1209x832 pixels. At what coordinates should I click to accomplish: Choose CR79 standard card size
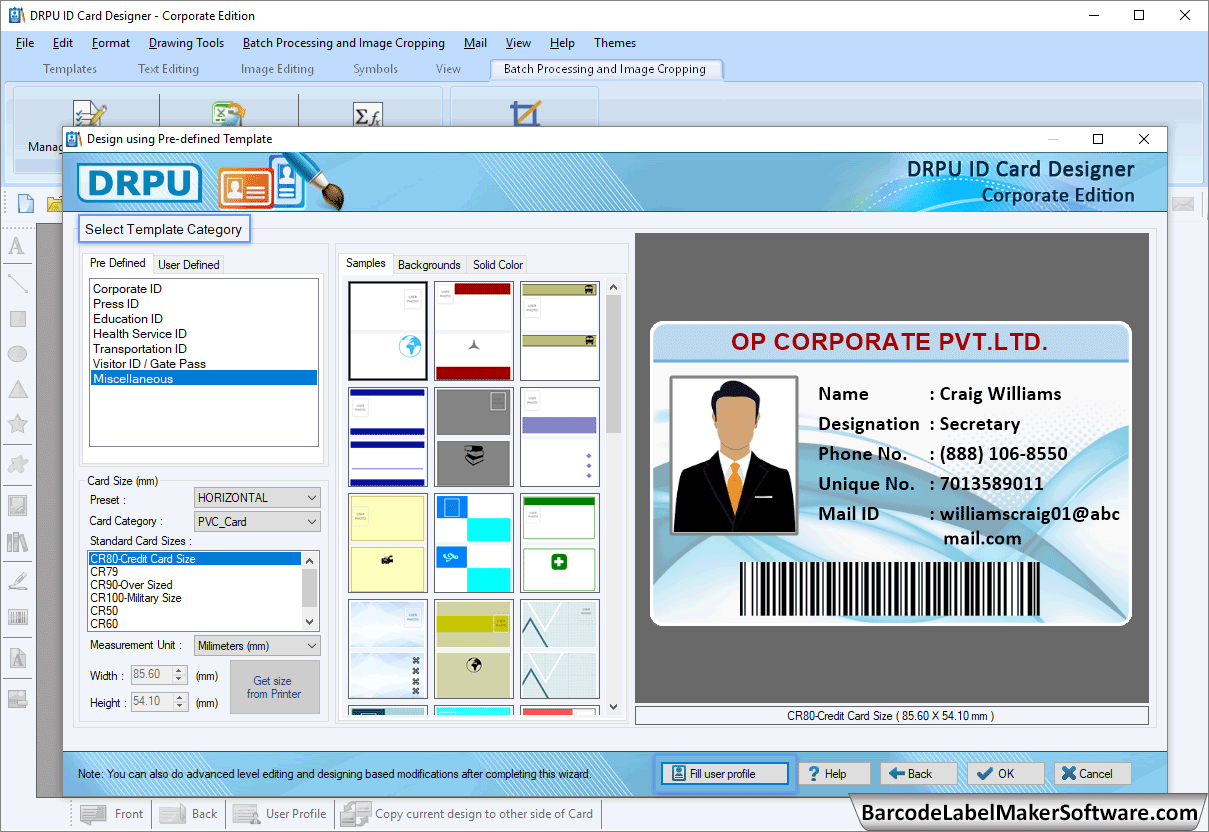coord(120,571)
